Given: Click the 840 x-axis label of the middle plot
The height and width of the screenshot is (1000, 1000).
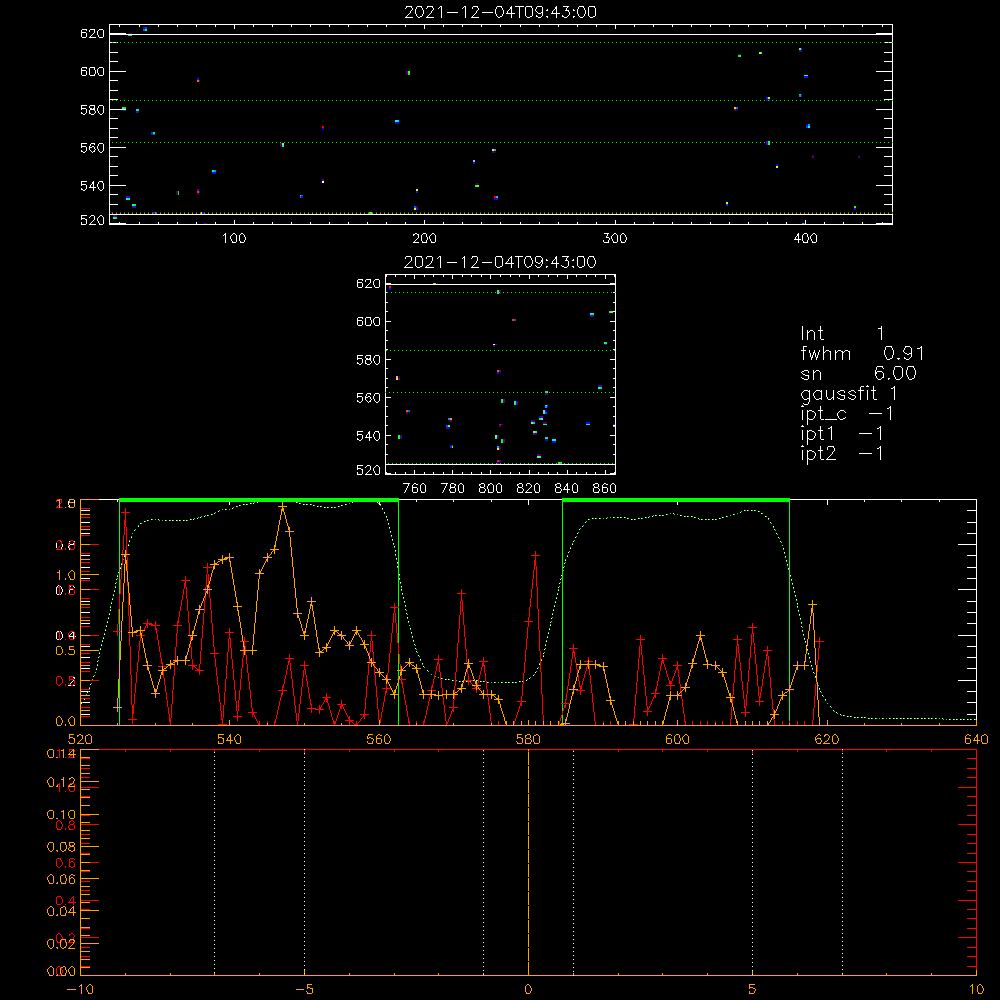Looking at the screenshot, I should click(566, 489).
